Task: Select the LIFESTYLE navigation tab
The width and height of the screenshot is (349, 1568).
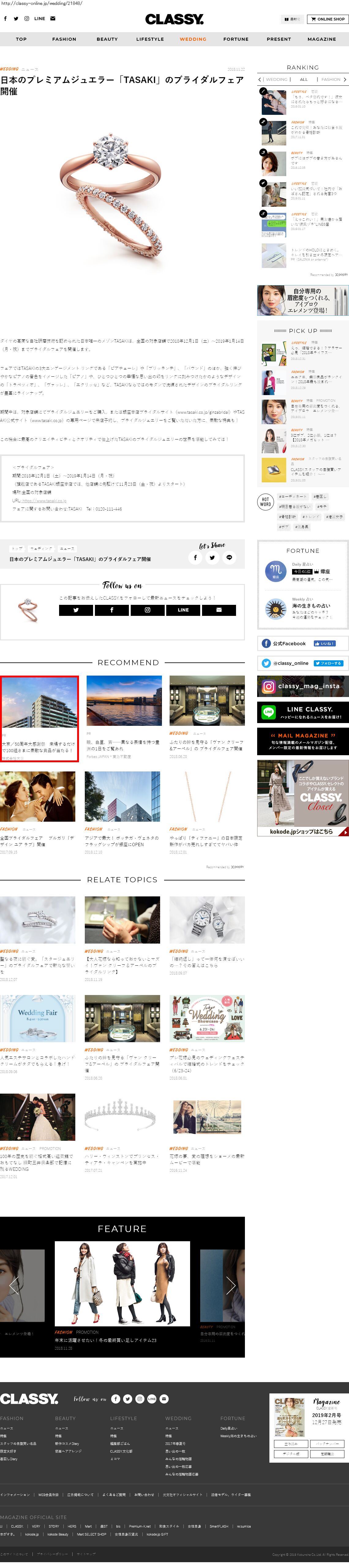Action: pyautogui.click(x=150, y=39)
